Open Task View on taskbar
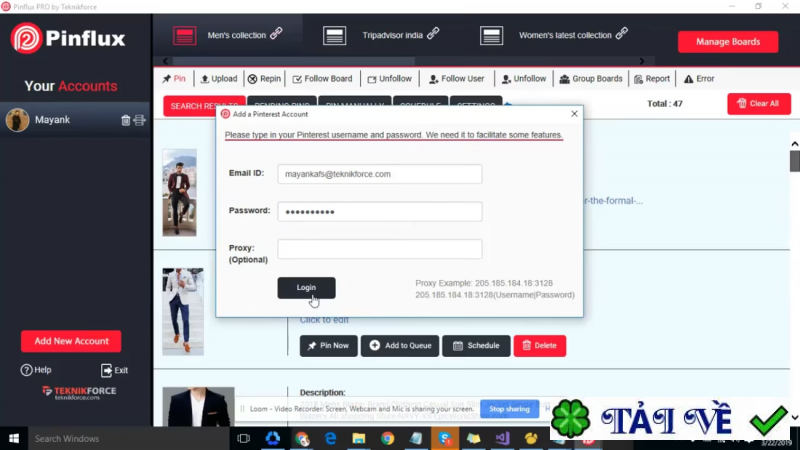The width and height of the screenshot is (800, 450). click(x=243, y=438)
